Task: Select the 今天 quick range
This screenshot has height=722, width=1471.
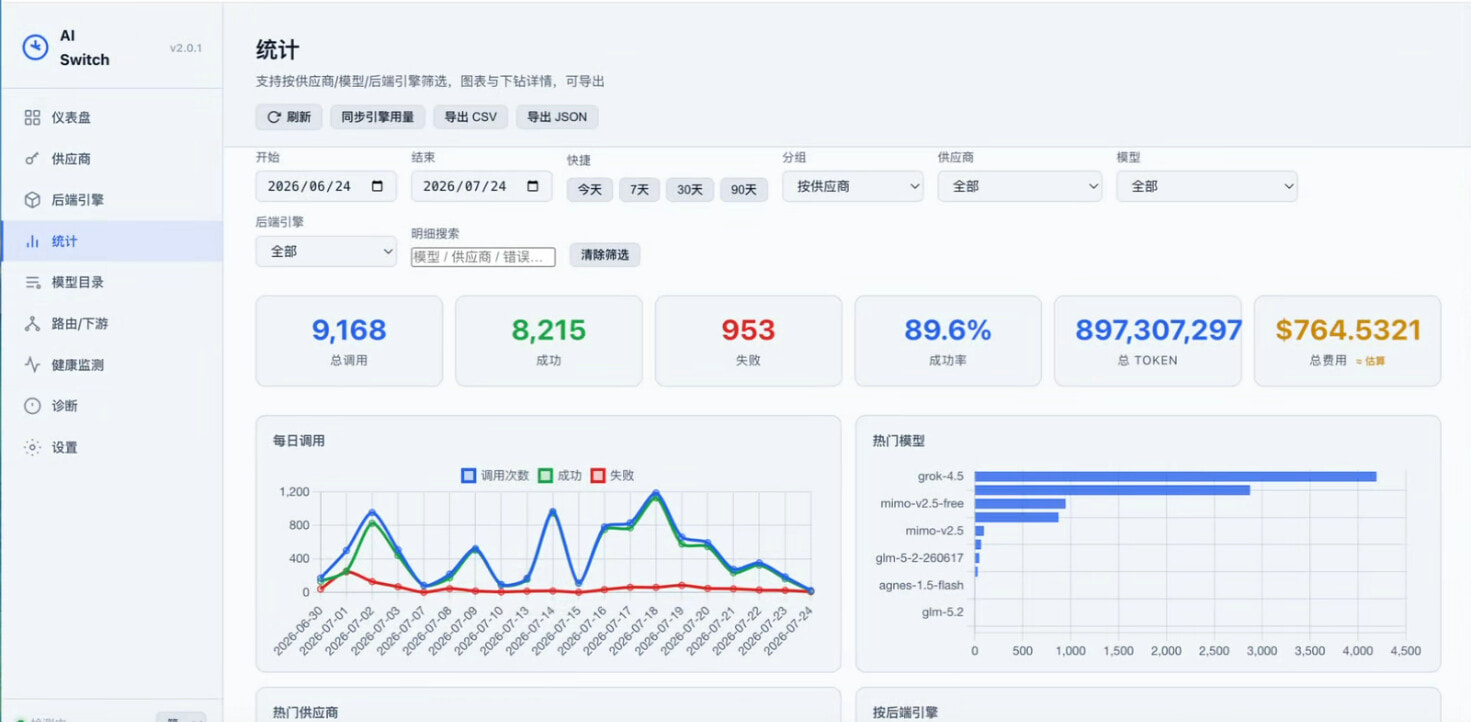Action: click(590, 189)
